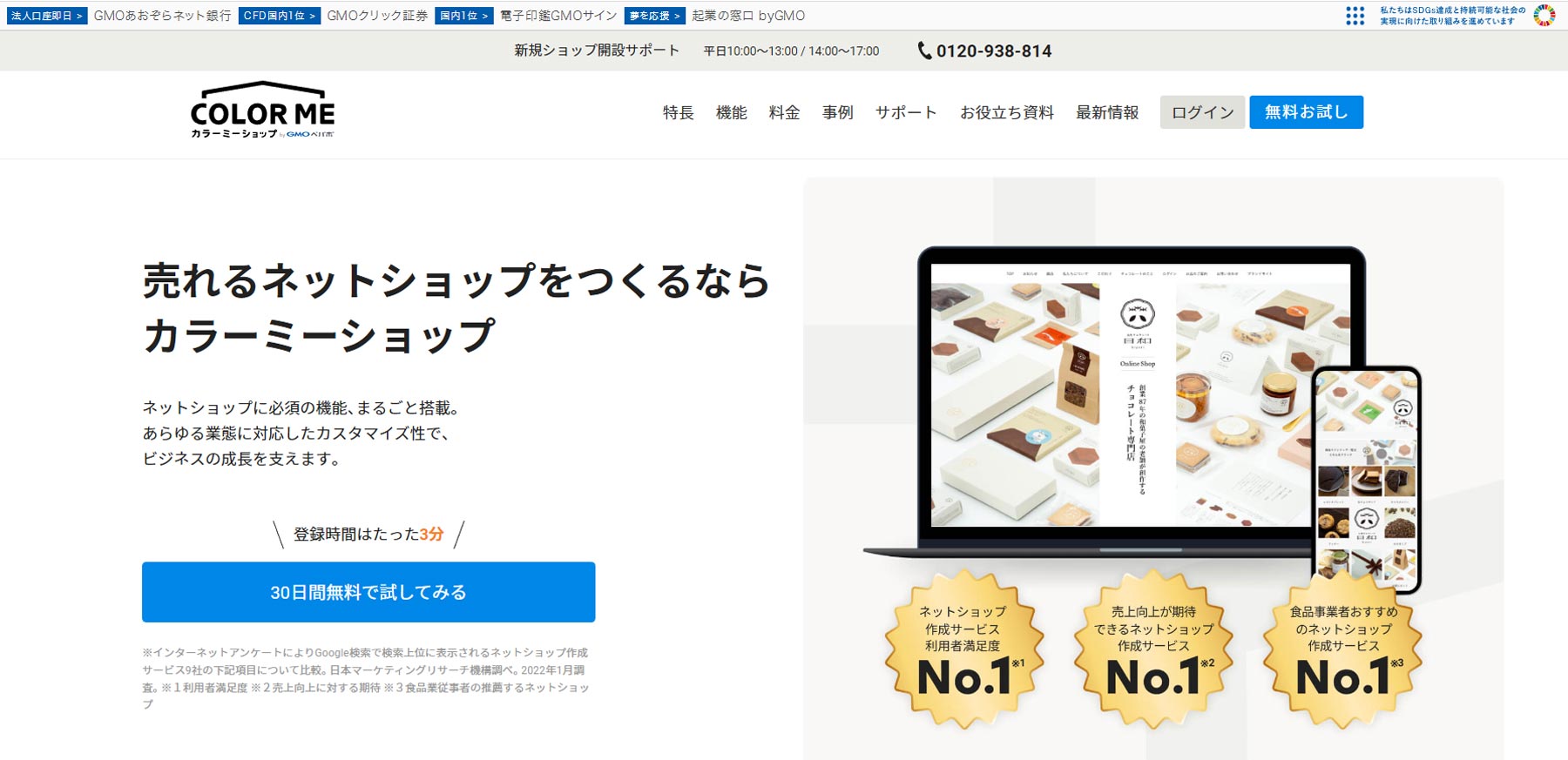
Task: Open お役立ち資料 in the navigation
Action: click(x=1006, y=112)
